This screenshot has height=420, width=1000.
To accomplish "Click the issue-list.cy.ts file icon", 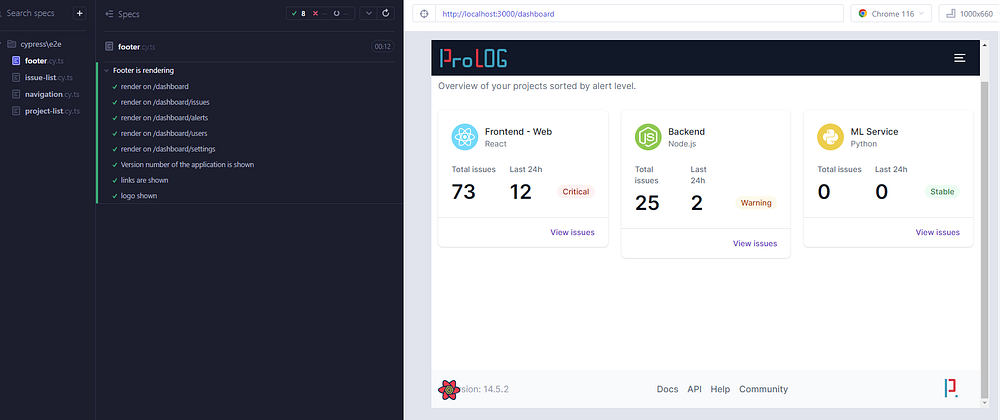I will [x=16, y=78].
